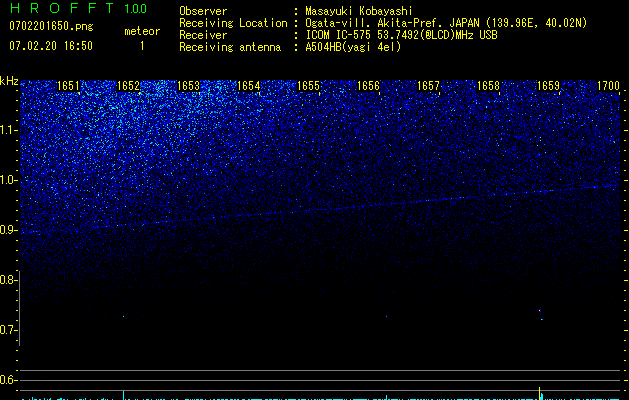Click the HROFFT 1.0.0 title text
The width and height of the screenshot is (629, 400).
coord(78,8)
